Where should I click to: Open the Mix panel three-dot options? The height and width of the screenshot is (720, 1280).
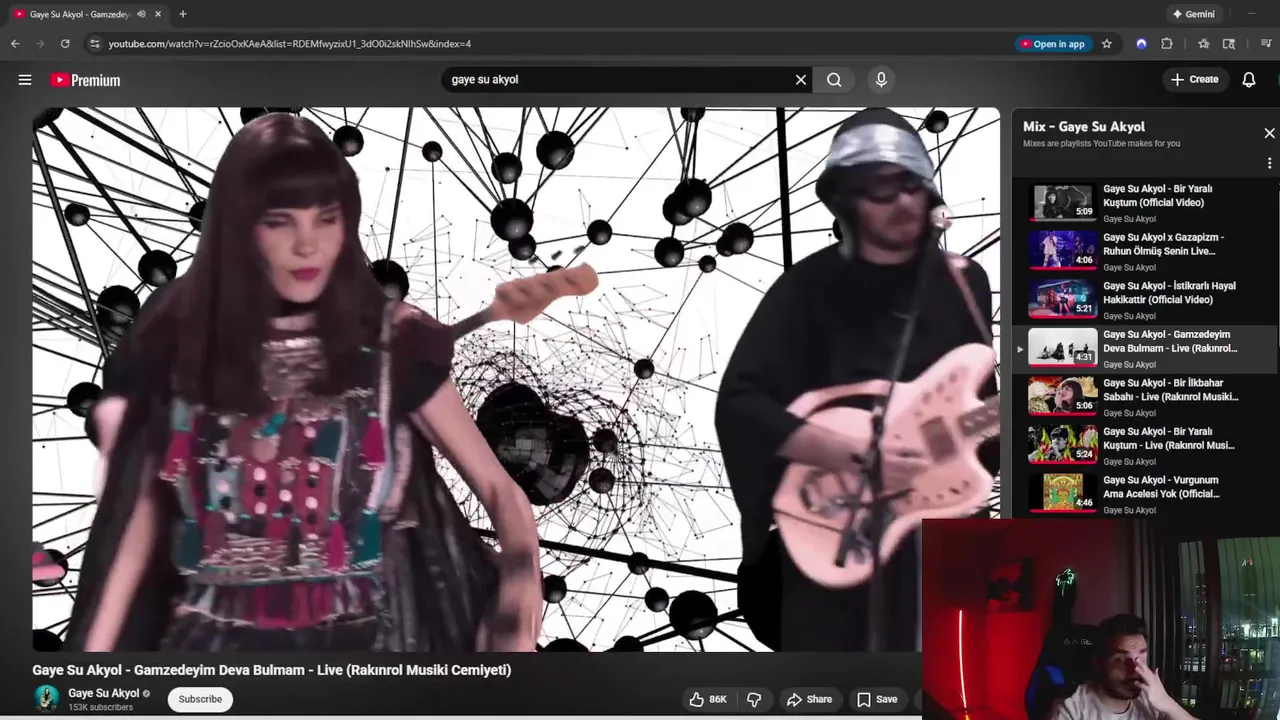click(1270, 163)
